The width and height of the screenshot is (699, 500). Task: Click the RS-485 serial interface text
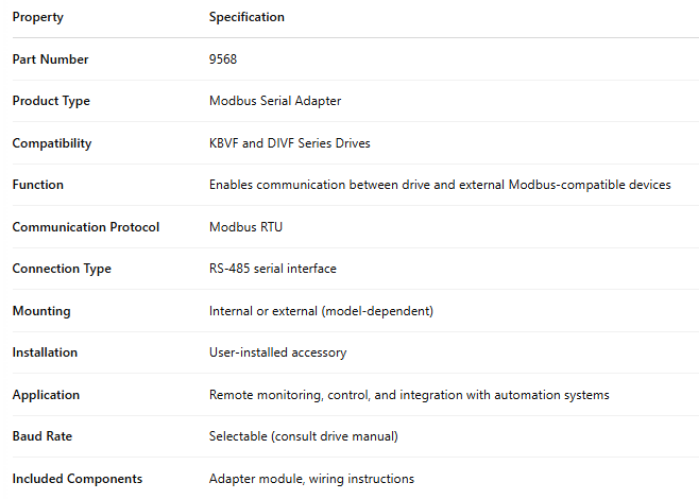click(272, 269)
